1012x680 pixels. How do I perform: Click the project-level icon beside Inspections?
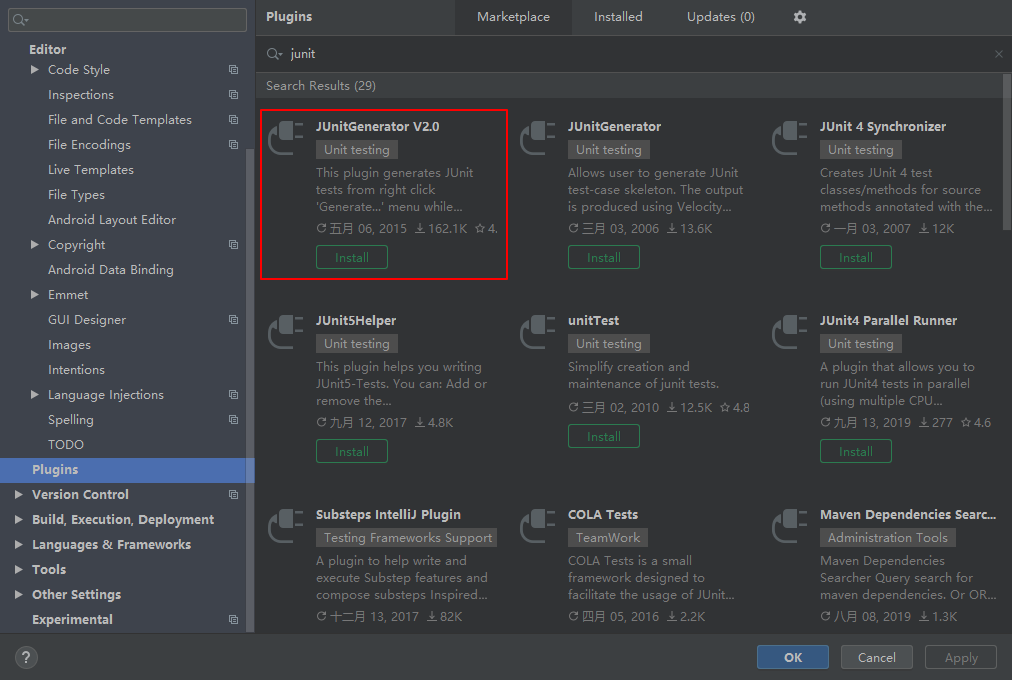(x=234, y=95)
